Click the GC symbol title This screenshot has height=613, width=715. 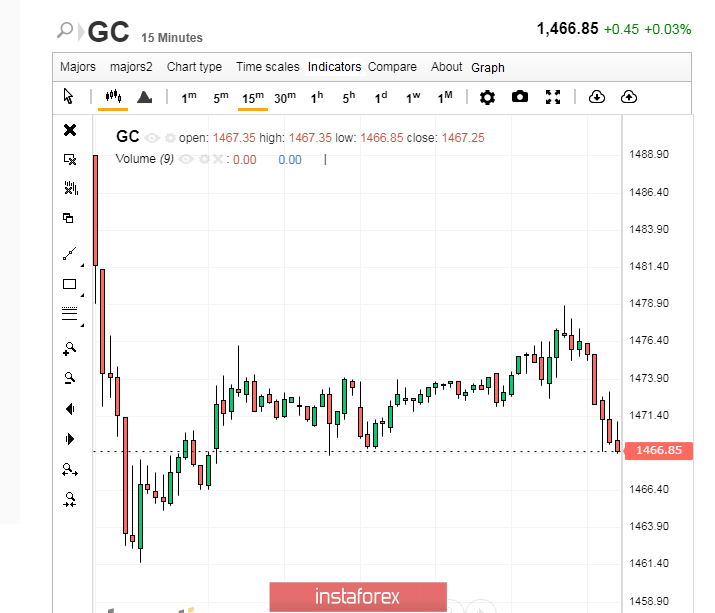point(109,32)
